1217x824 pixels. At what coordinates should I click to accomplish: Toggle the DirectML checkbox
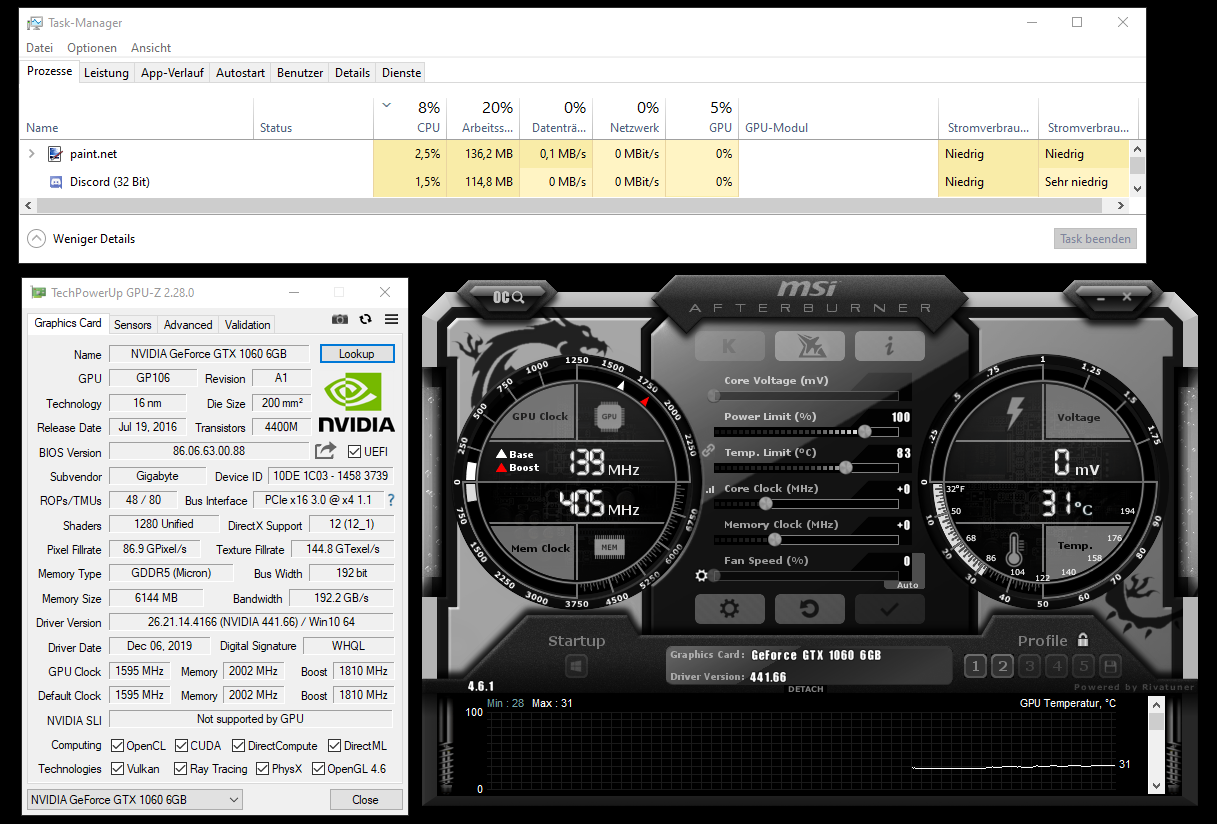[x=335, y=746]
